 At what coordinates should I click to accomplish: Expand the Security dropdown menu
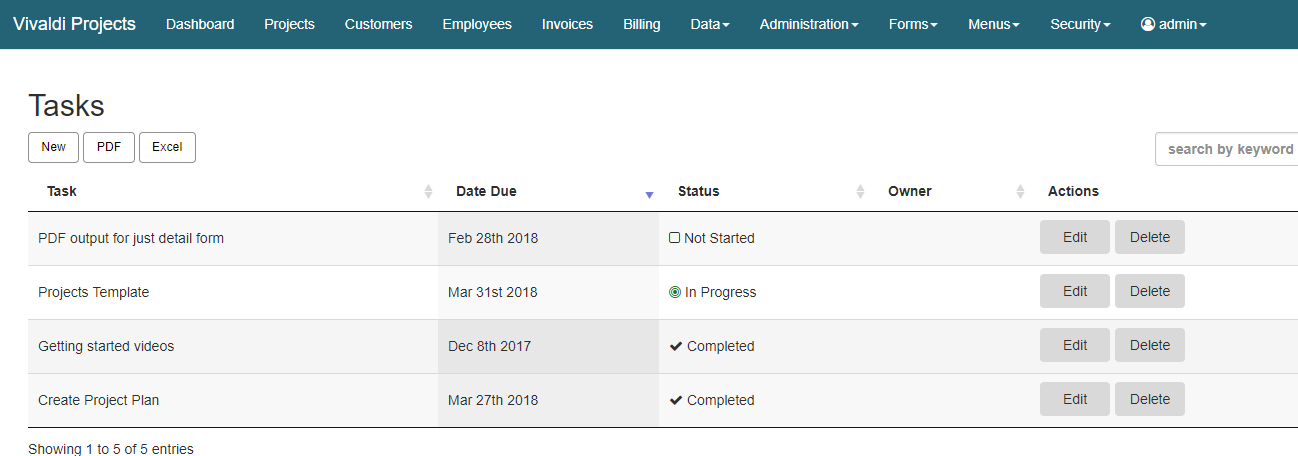[1080, 24]
